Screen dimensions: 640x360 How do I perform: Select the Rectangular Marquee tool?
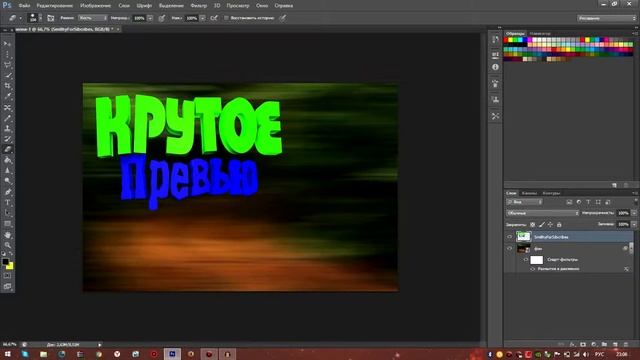tap(7, 54)
